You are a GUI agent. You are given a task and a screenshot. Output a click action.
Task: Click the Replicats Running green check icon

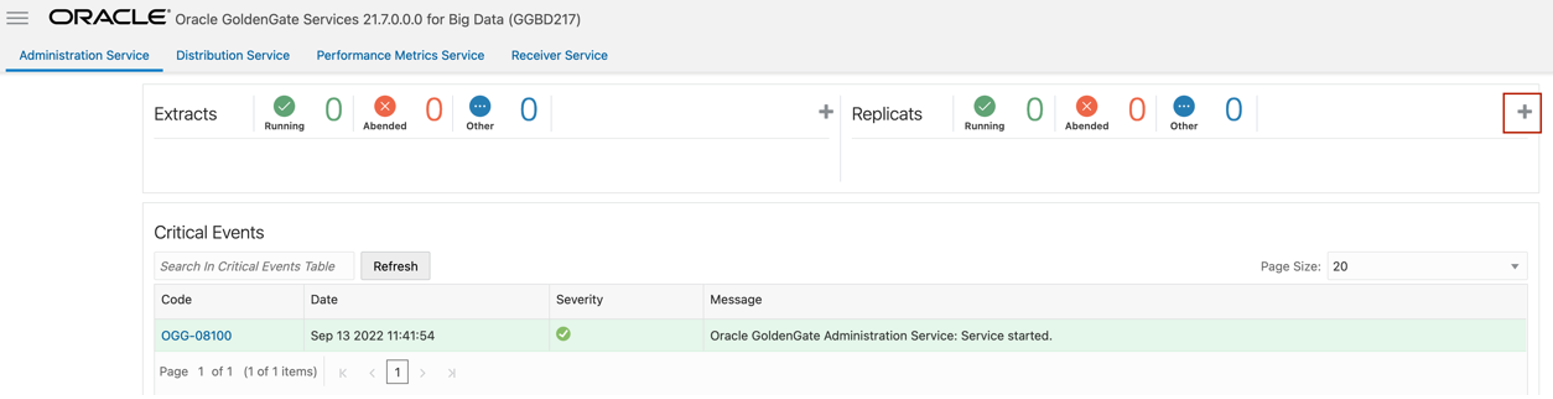[984, 106]
